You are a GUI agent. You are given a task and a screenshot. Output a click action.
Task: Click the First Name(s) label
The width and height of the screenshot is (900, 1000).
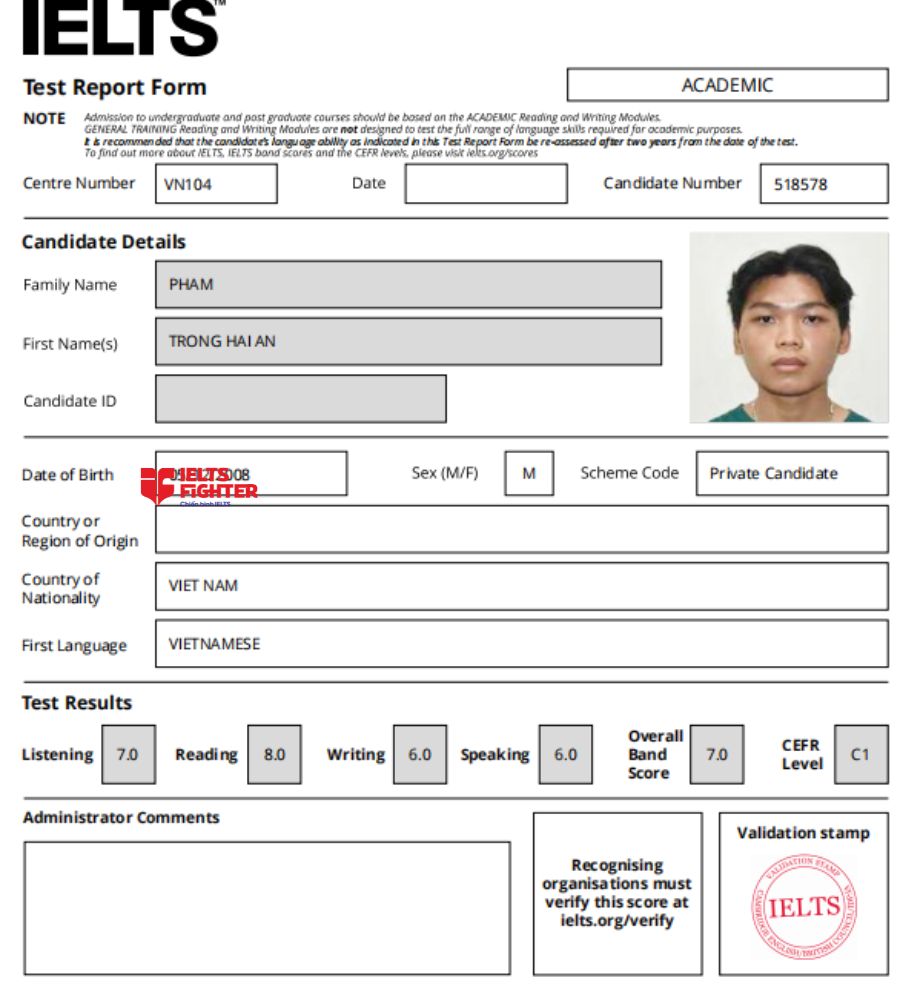coord(70,344)
